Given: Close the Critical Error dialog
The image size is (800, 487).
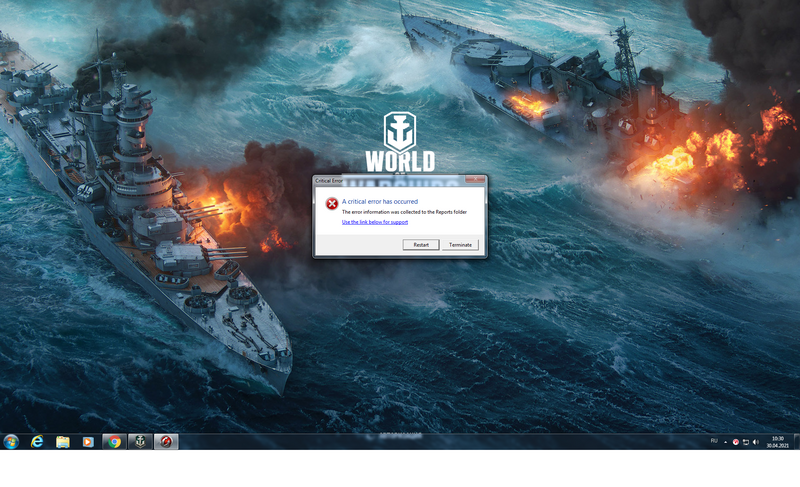Looking at the screenshot, I should coord(475,180).
